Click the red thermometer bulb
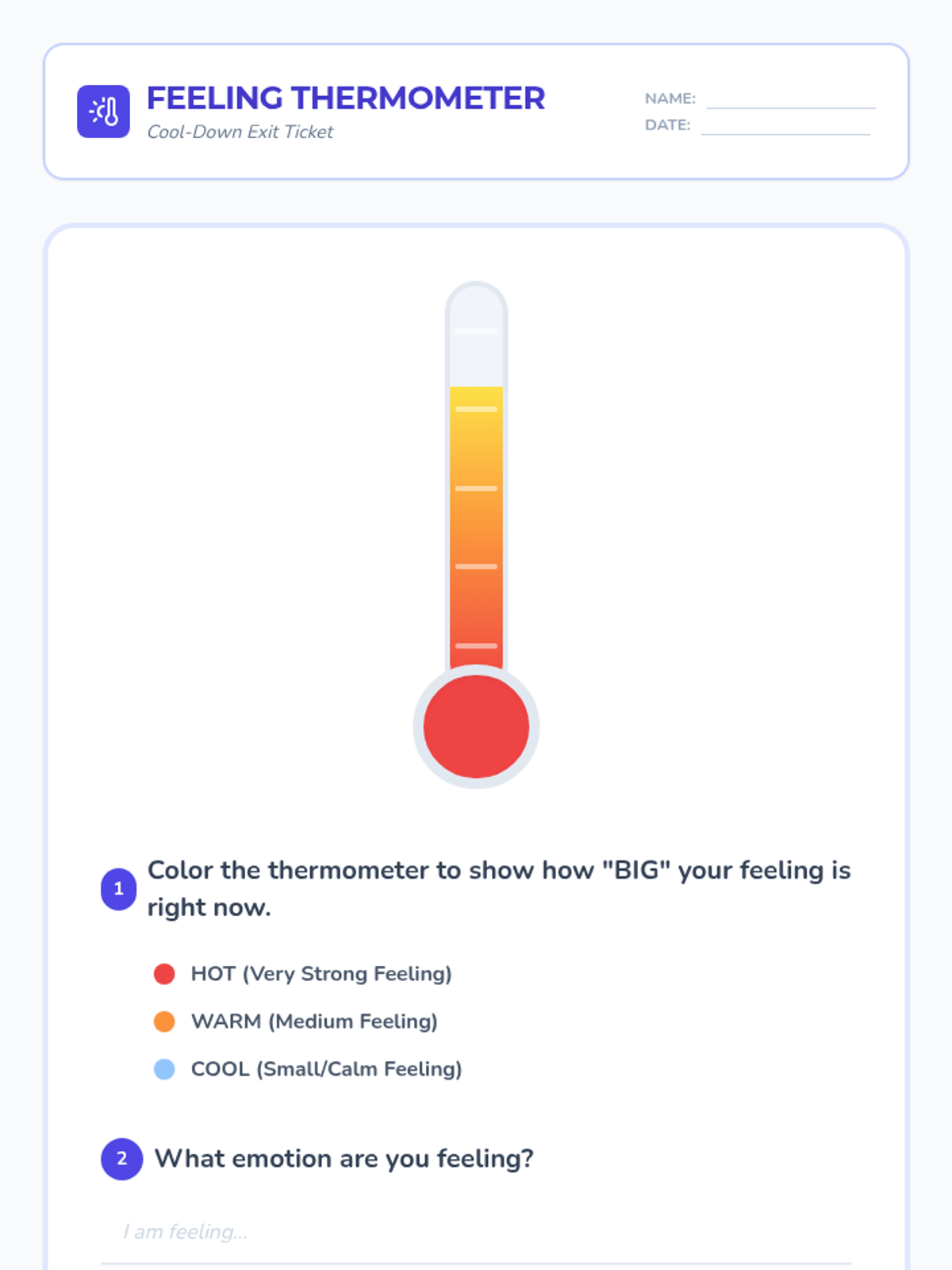Image resolution: width=952 pixels, height=1270 pixels. [476, 726]
